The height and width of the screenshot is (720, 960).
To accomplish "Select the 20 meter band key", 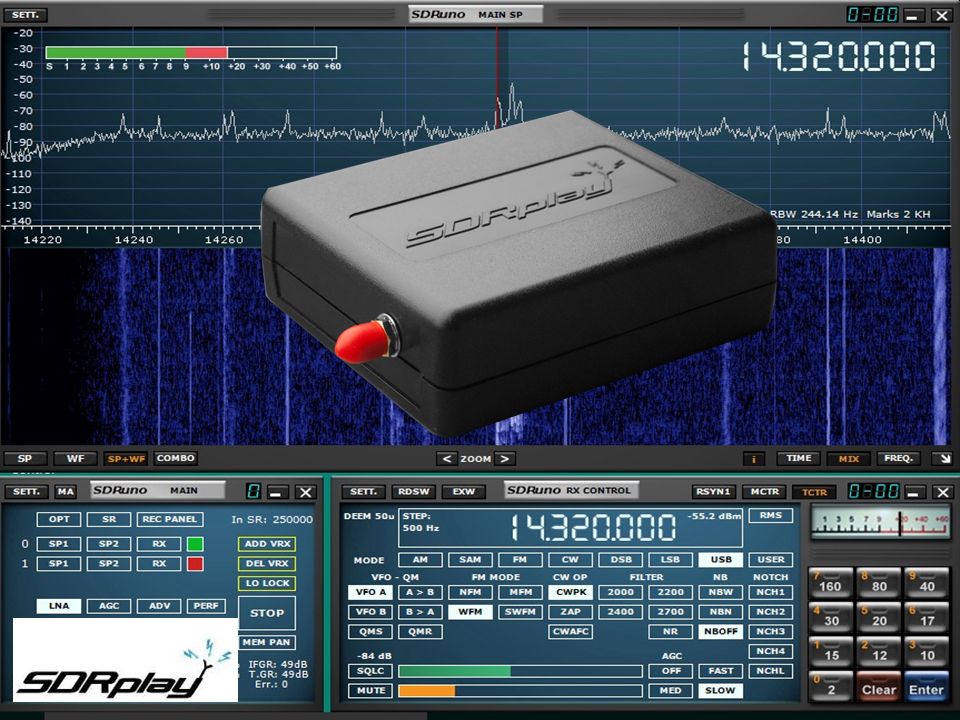I will coord(879,618).
